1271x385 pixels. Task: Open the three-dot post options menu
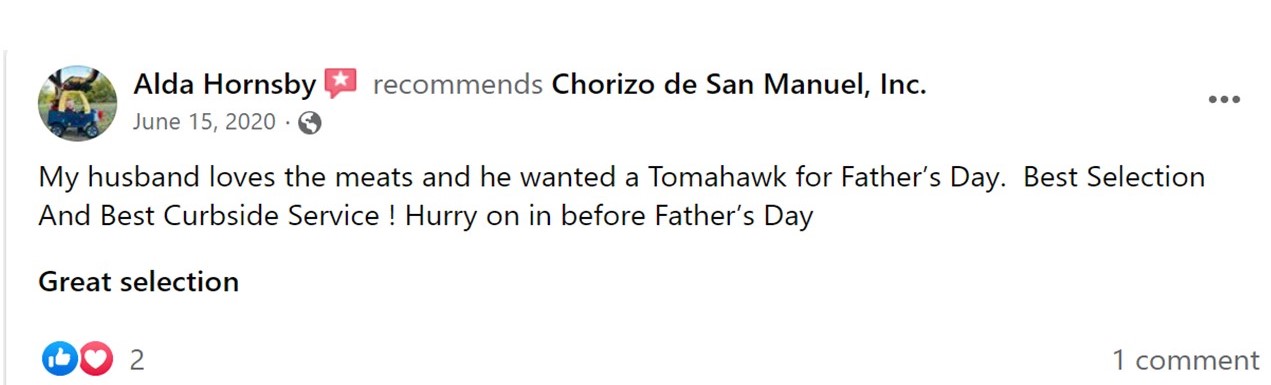pos(1224,100)
